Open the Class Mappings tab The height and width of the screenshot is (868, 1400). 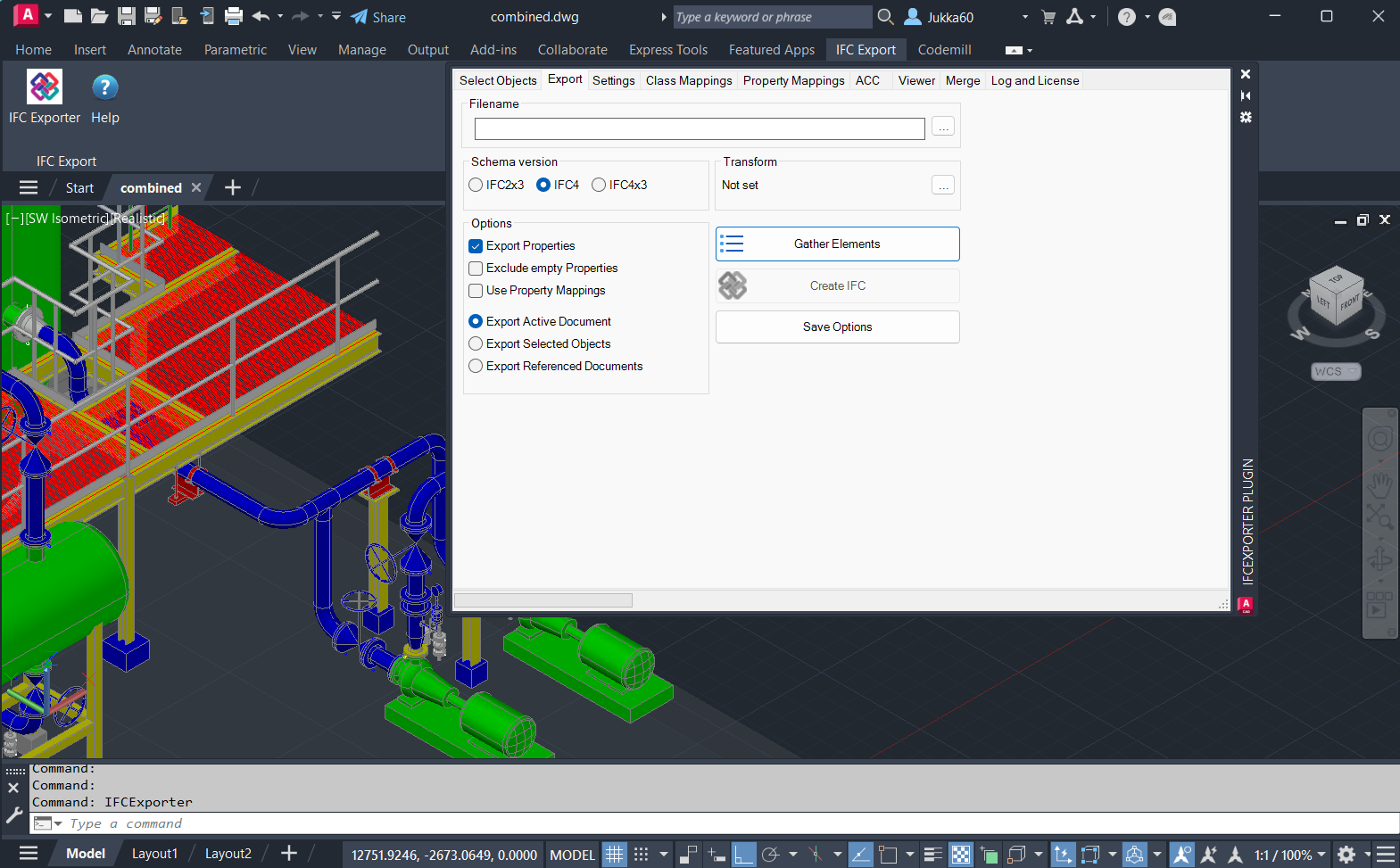[x=689, y=80]
